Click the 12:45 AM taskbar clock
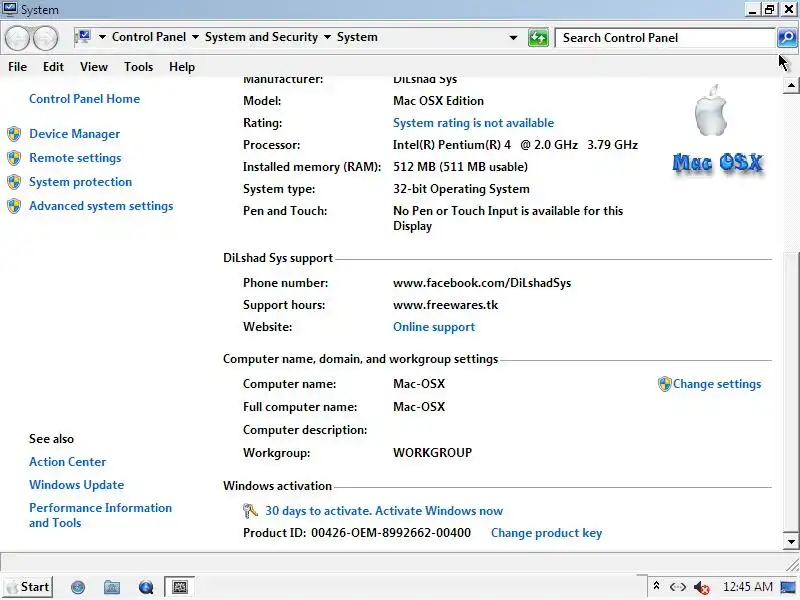The width and height of the screenshot is (800, 600). (x=747, y=587)
